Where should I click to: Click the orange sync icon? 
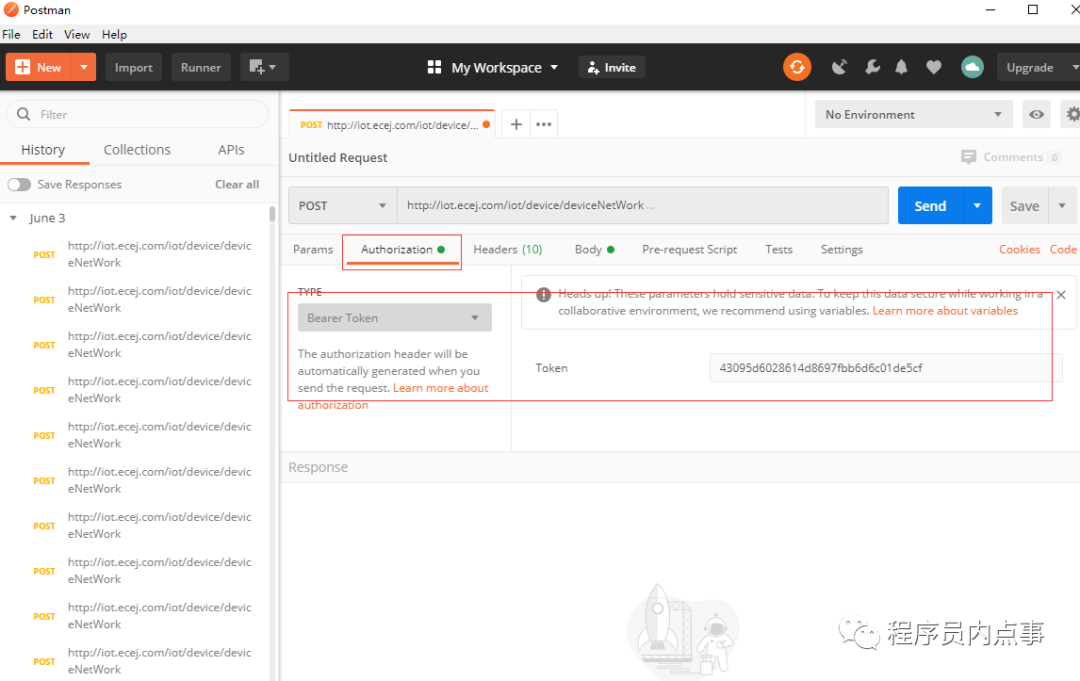tap(797, 67)
